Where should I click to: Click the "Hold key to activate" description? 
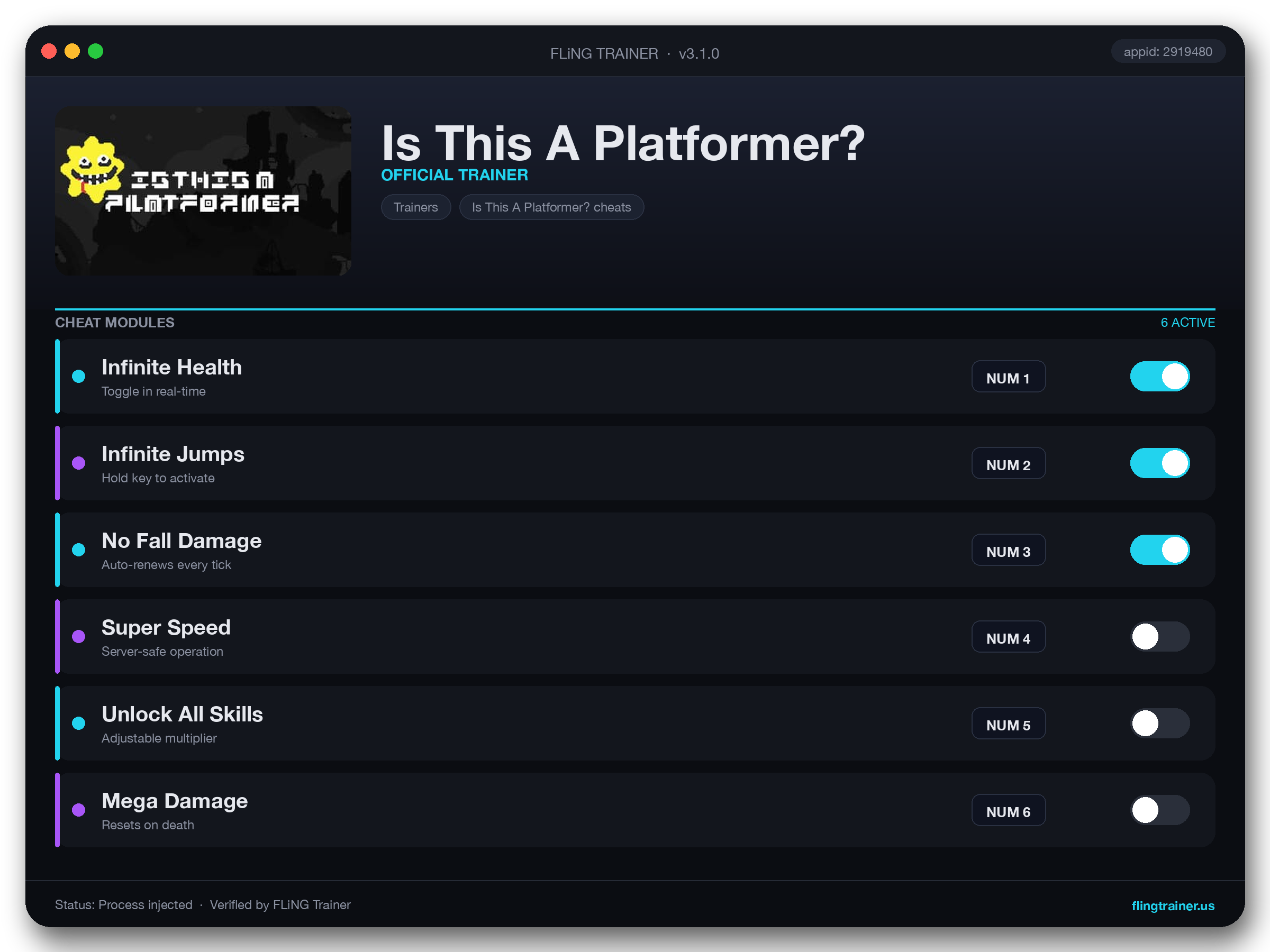(x=158, y=478)
